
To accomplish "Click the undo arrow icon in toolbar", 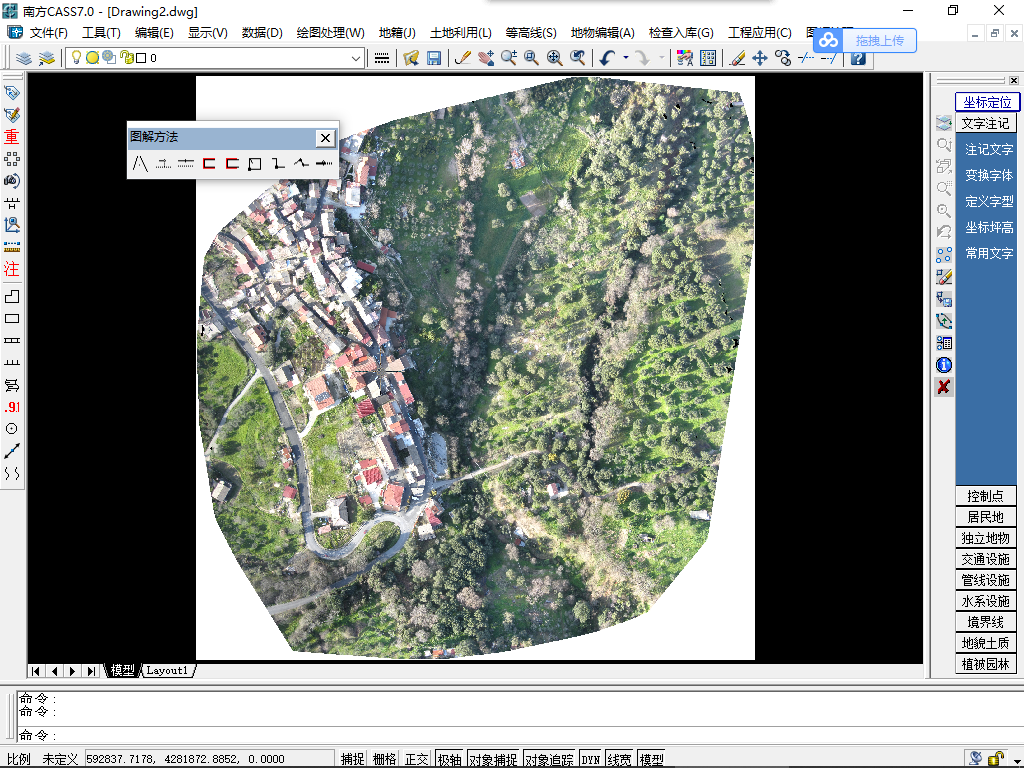I will [x=607, y=58].
